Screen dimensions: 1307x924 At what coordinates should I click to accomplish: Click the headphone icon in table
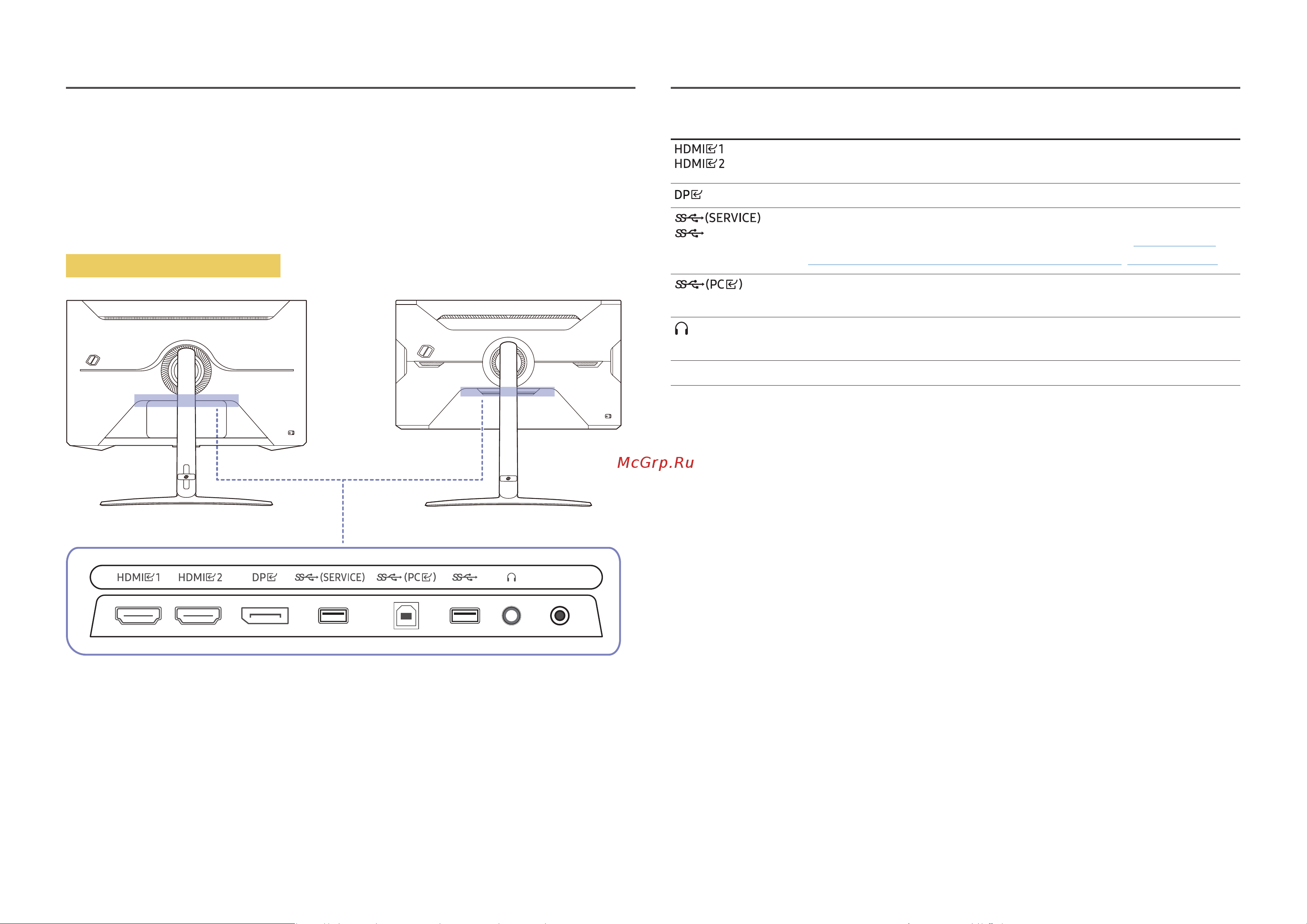(x=681, y=329)
